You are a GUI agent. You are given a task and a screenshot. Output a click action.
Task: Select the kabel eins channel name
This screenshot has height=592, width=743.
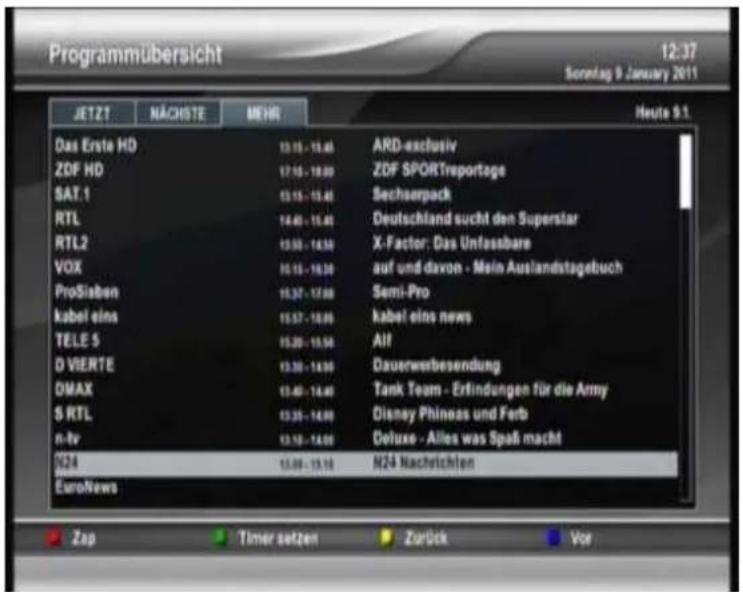coord(86,316)
